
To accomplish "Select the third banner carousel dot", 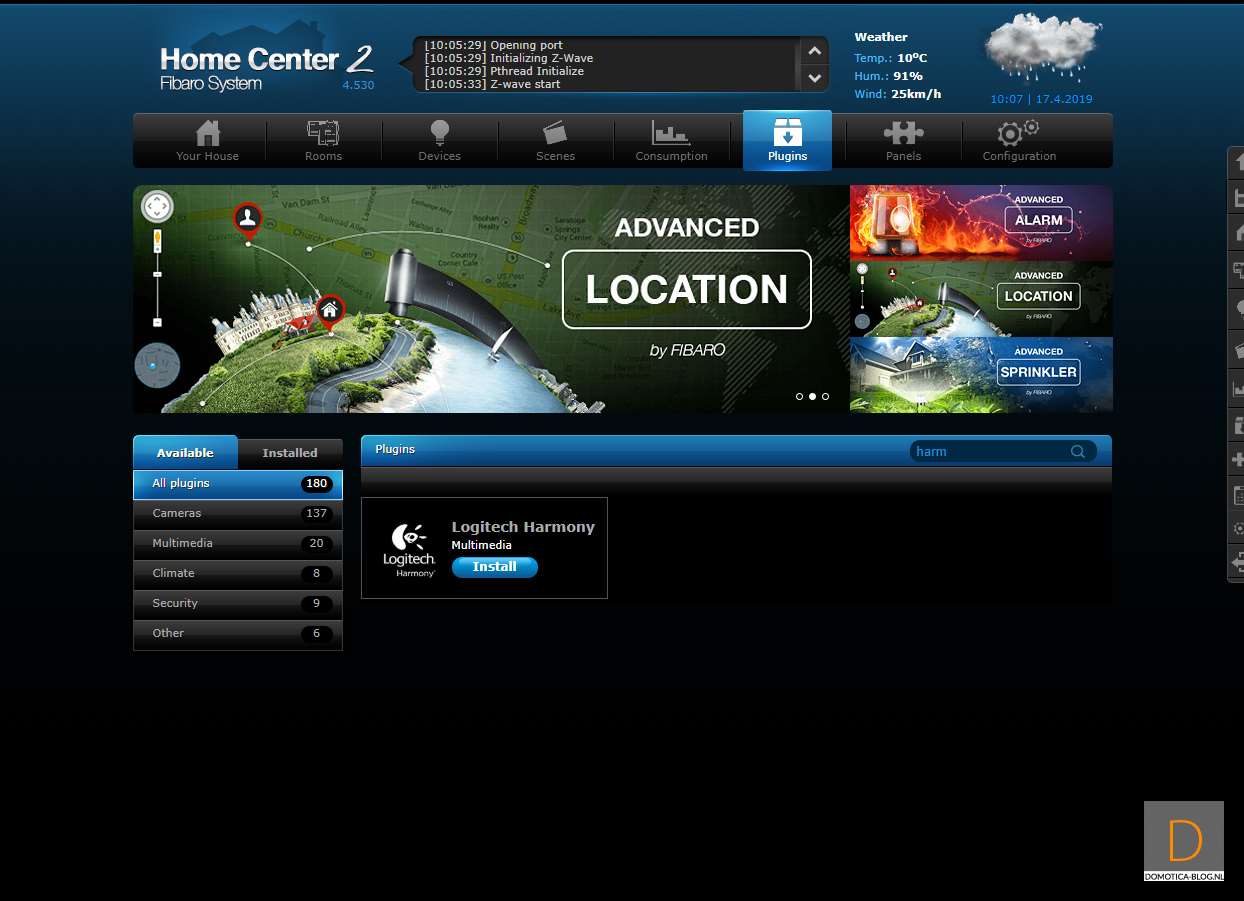I will tap(825, 397).
